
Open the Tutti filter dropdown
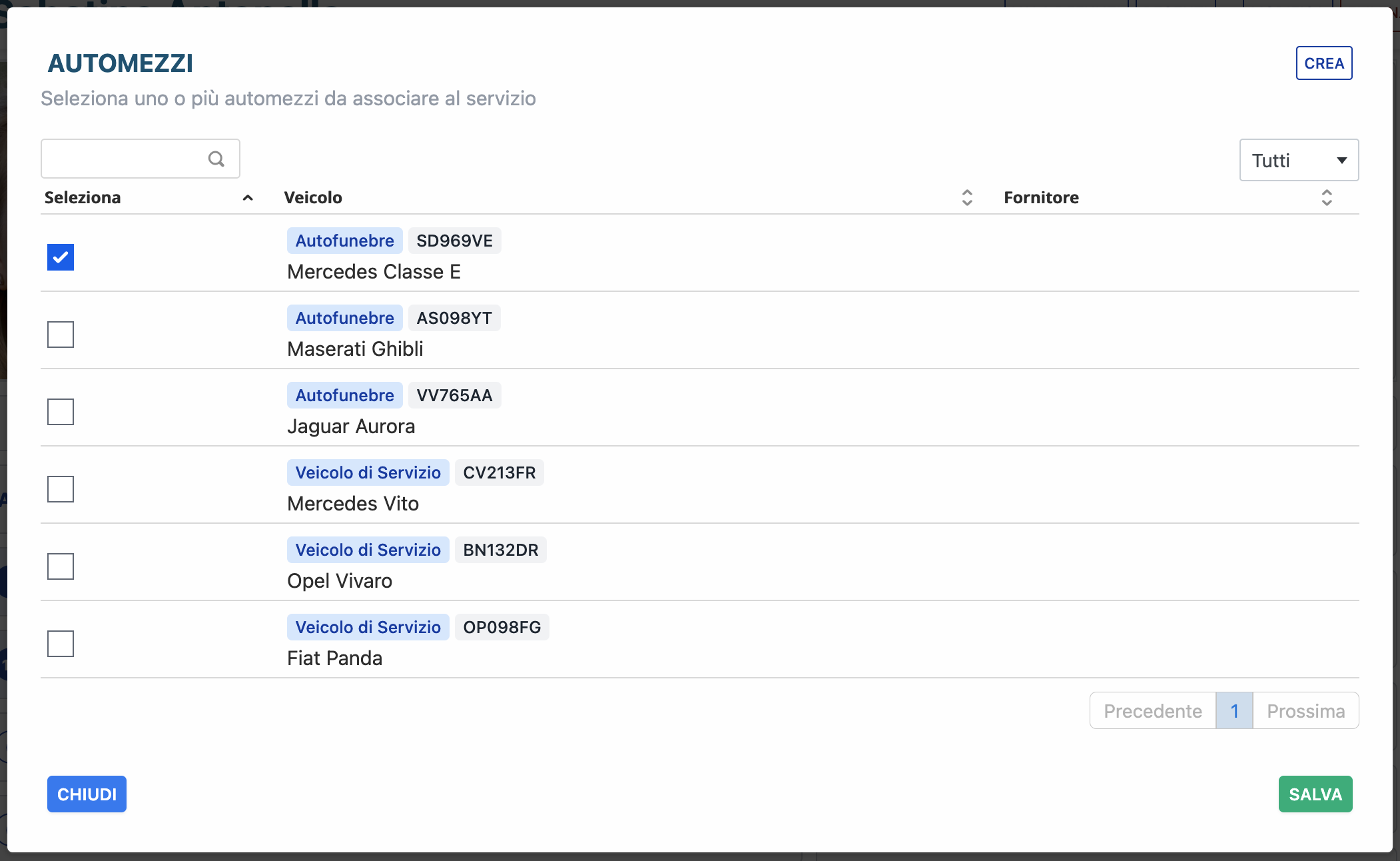1298,160
